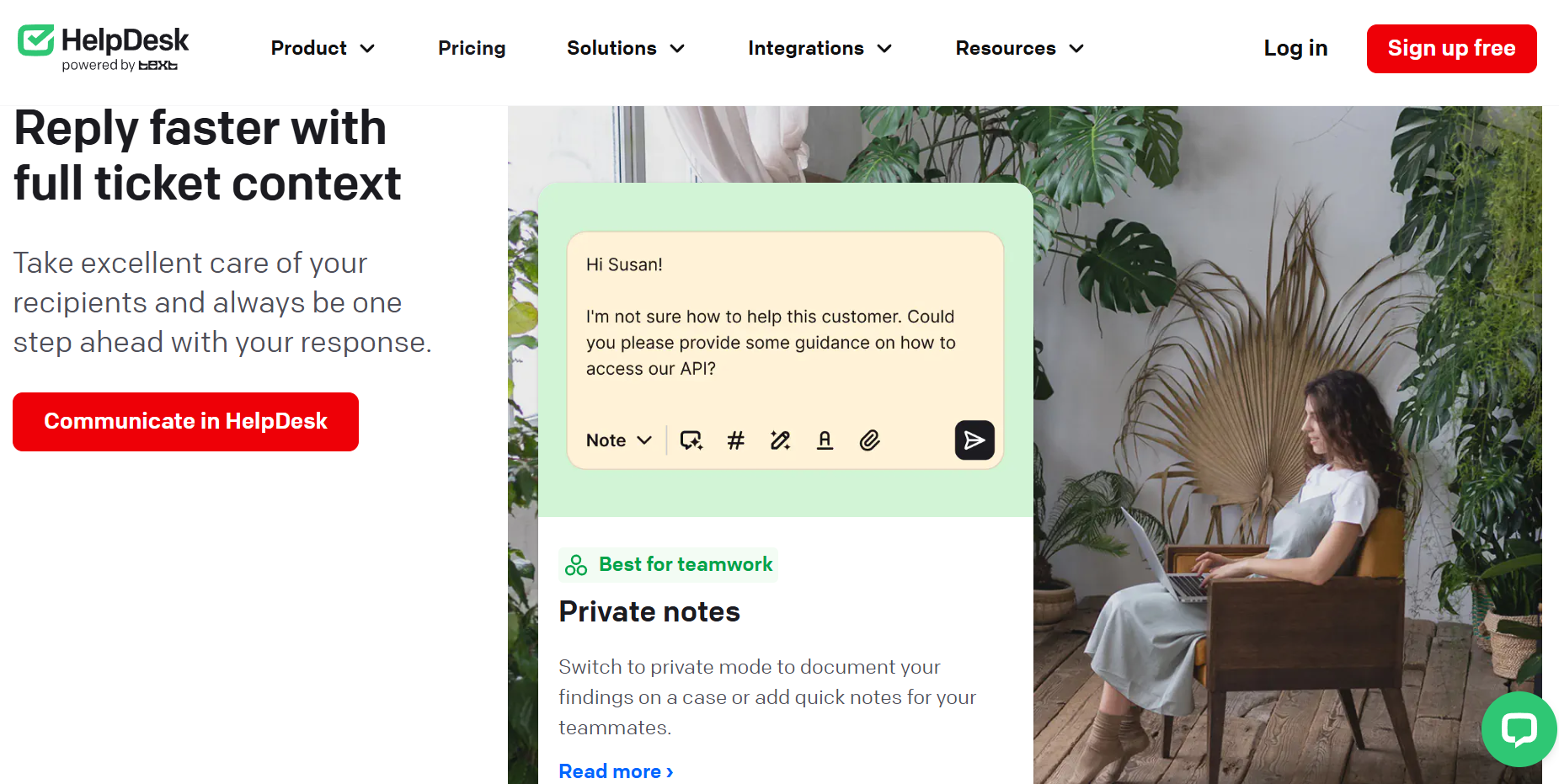Follow the Read more link
This screenshot has height=784, width=1559.
click(x=616, y=771)
